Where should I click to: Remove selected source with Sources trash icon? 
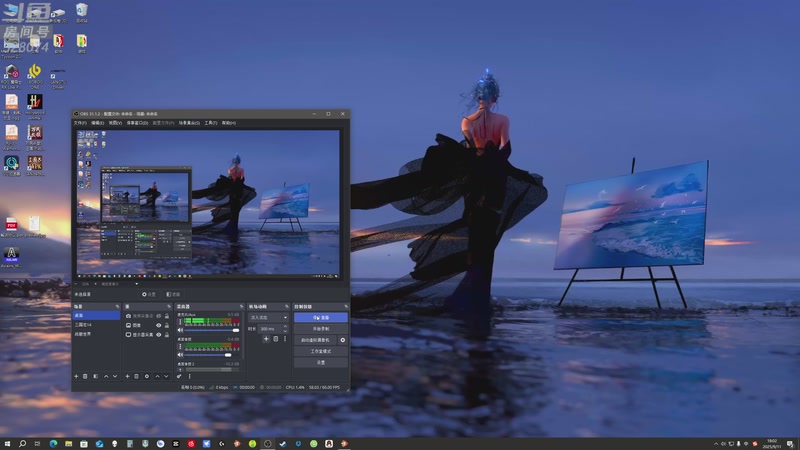(136, 377)
